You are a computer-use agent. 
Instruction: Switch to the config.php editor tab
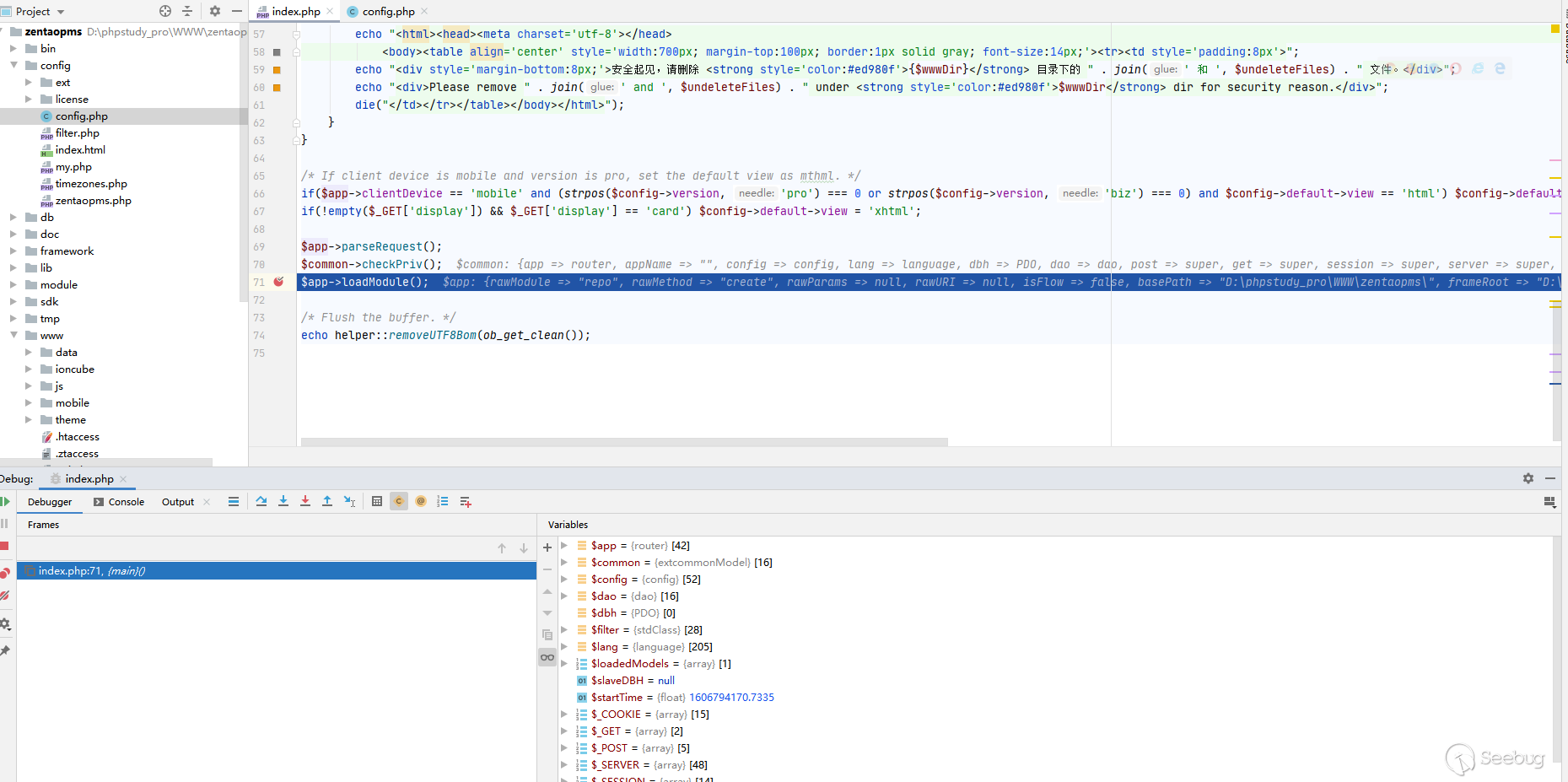[388, 11]
